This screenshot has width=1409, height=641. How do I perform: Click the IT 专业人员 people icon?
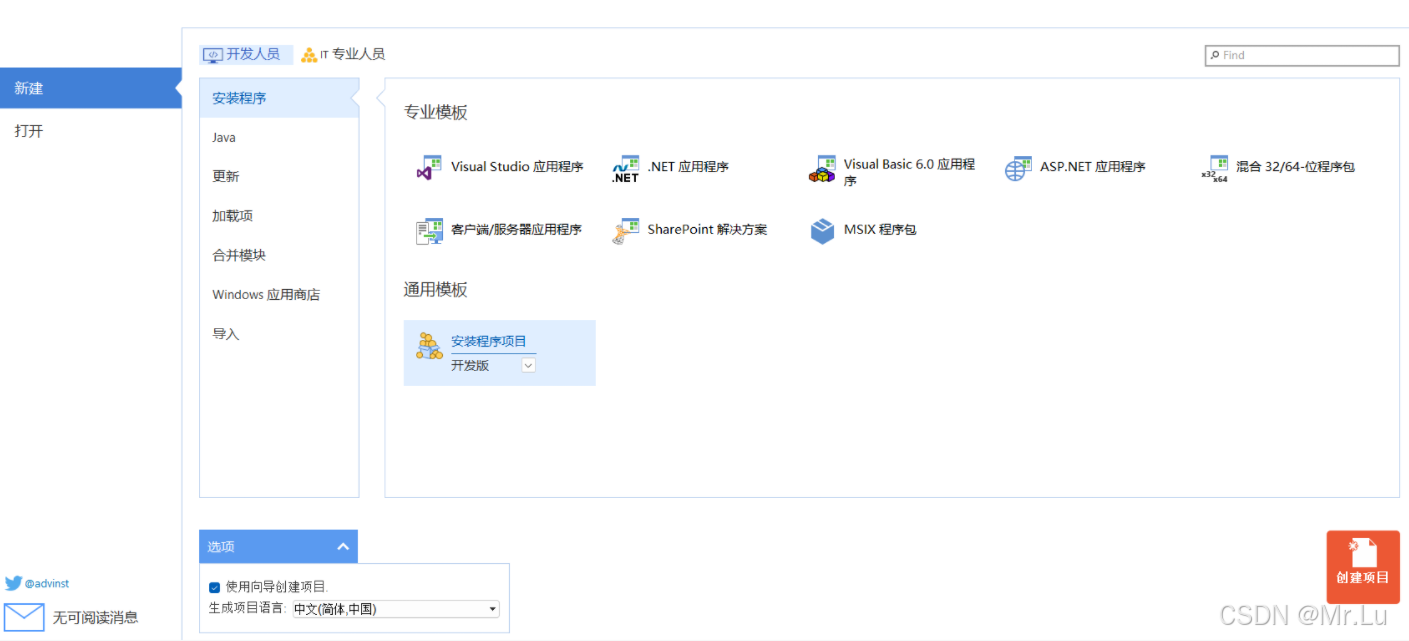point(309,55)
